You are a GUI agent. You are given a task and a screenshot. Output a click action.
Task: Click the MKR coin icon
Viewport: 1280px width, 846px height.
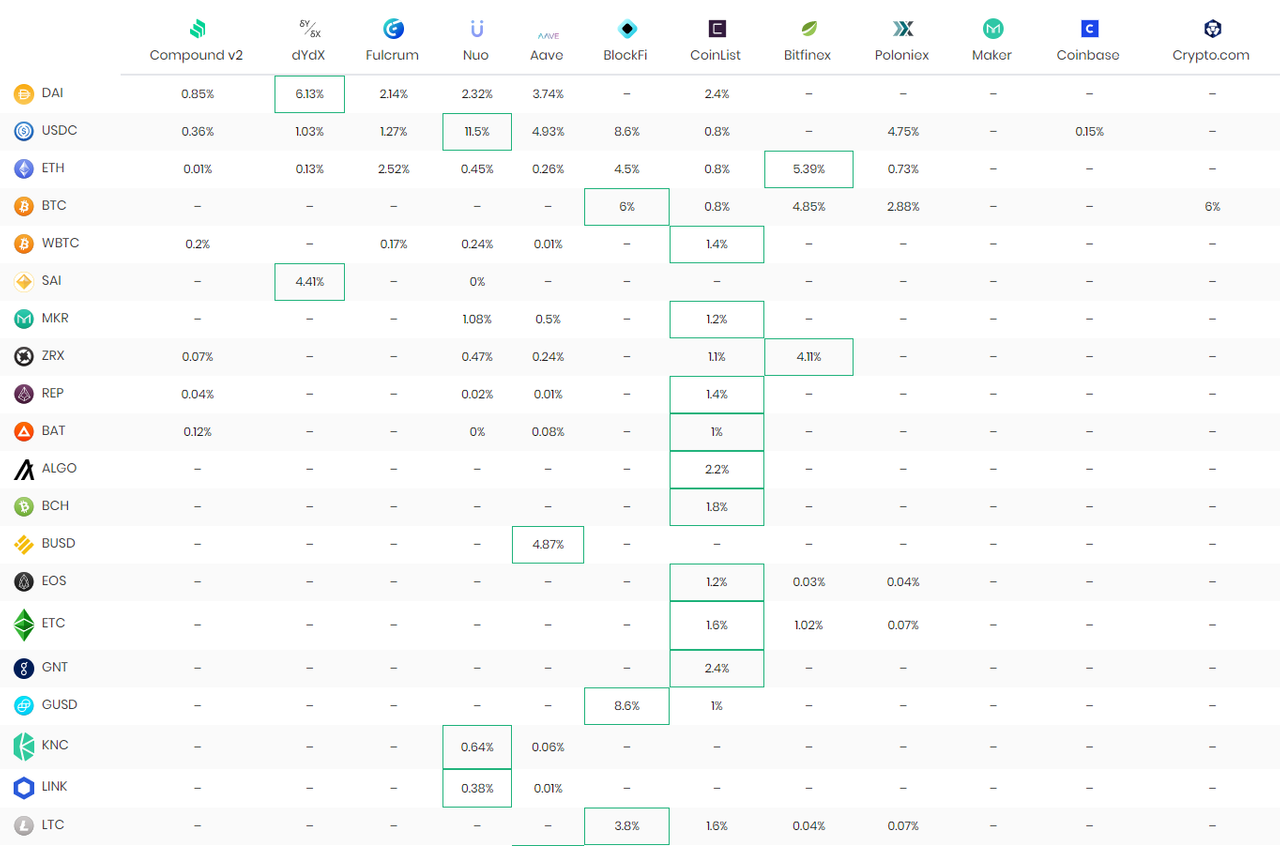click(x=24, y=319)
